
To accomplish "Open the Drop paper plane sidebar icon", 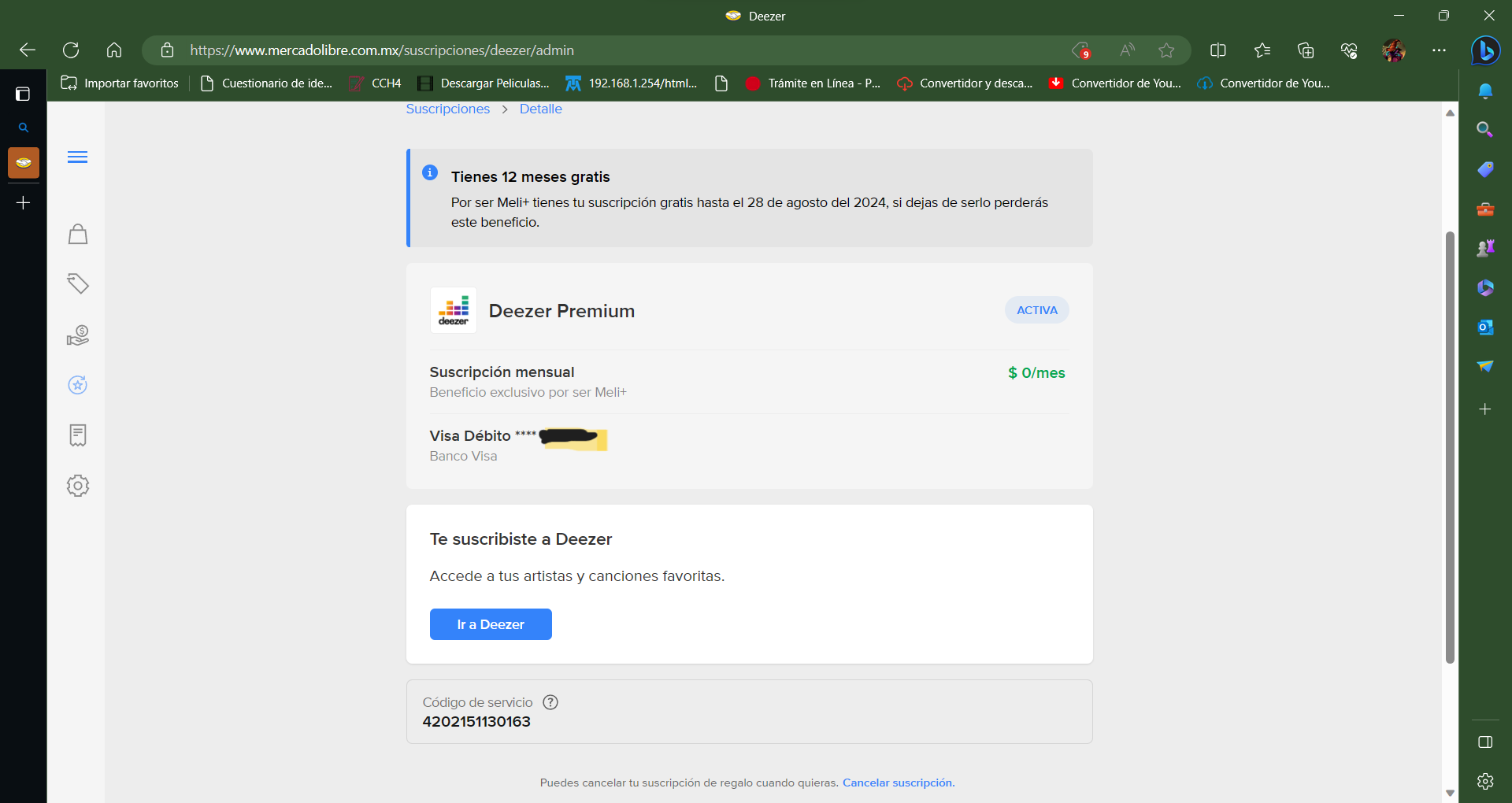I will coord(1485,367).
